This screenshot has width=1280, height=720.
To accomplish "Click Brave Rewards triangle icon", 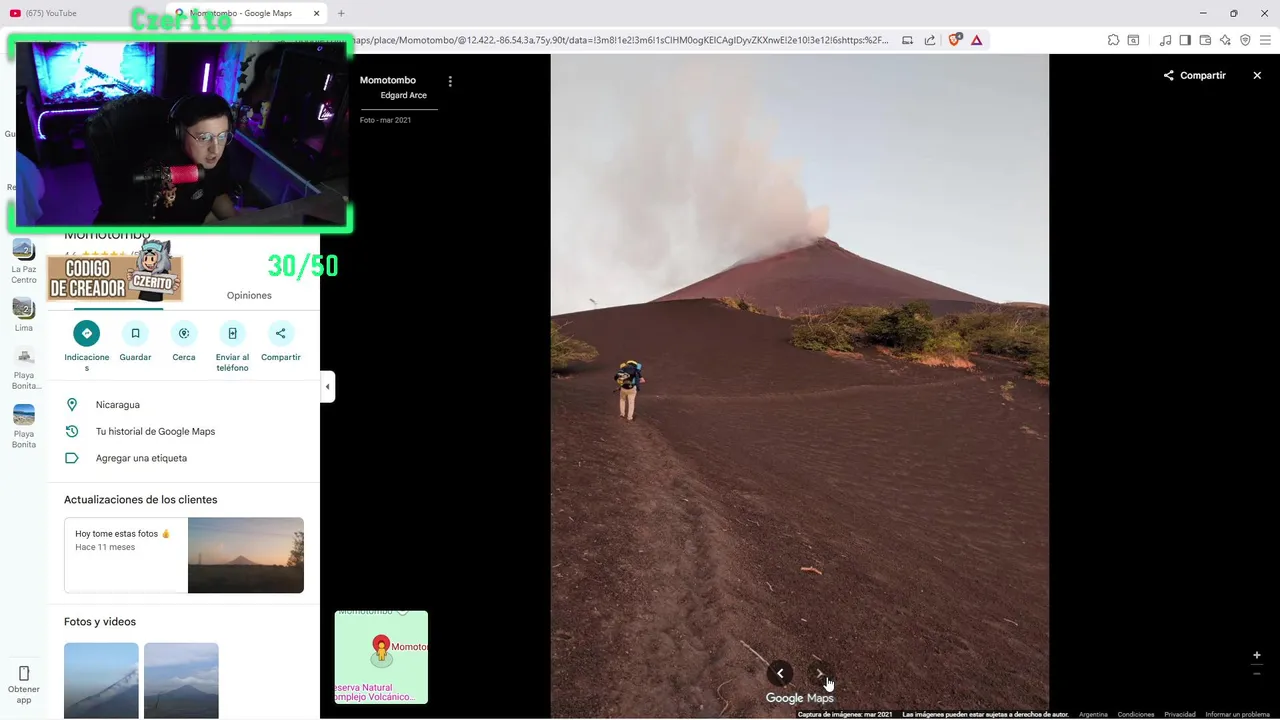I will pyautogui.click(x=976, y=40).
